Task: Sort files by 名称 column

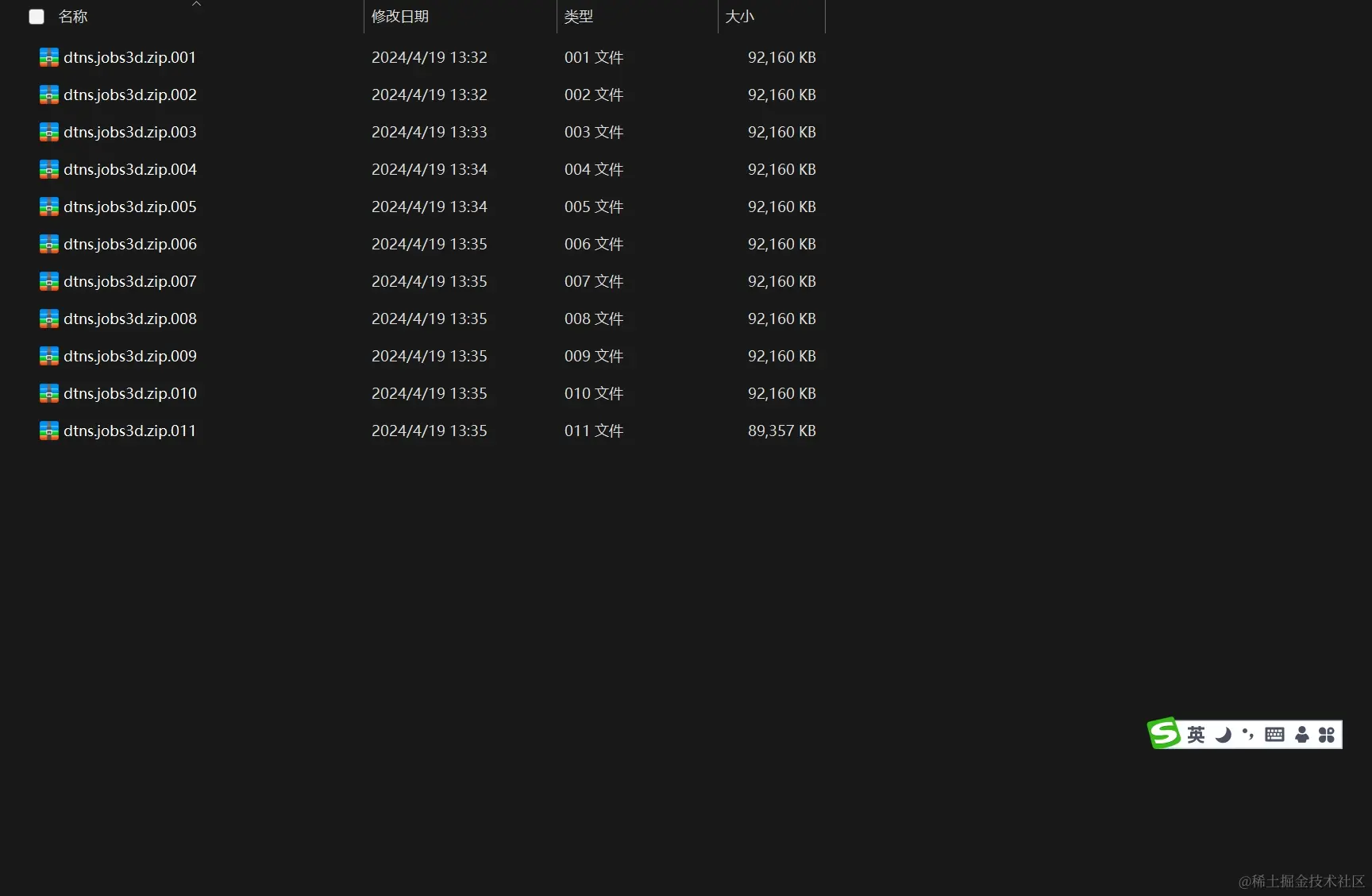Action: [73, 17]
